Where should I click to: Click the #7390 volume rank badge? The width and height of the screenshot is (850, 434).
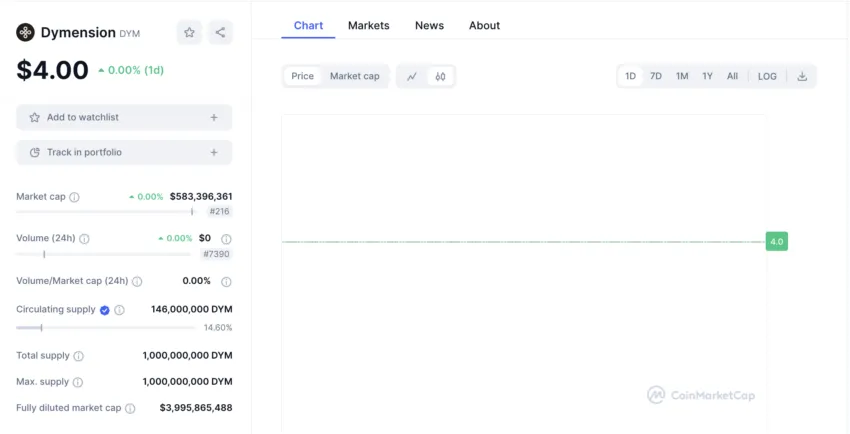(216, 254)
